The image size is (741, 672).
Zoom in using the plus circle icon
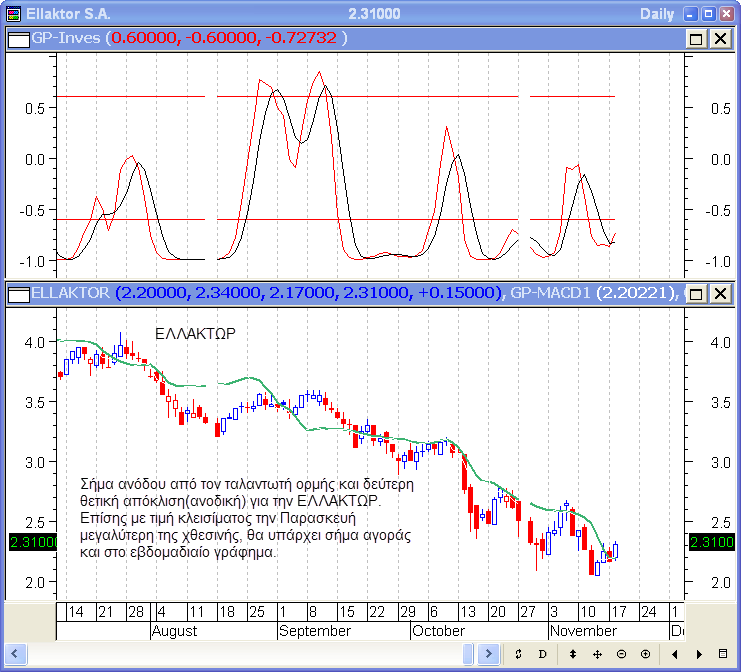tap(645, 654)
